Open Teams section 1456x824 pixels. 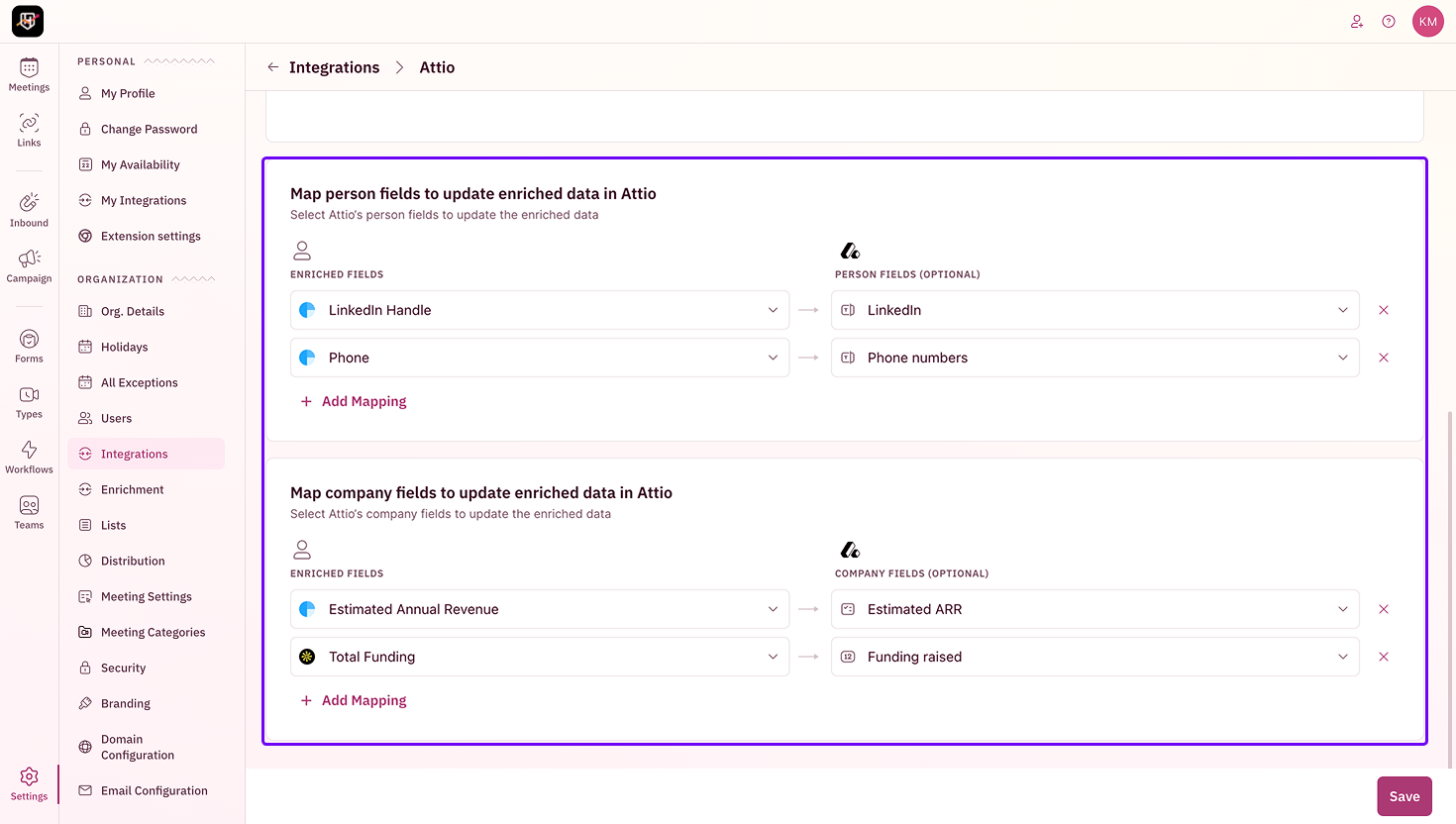coord(29,513)
